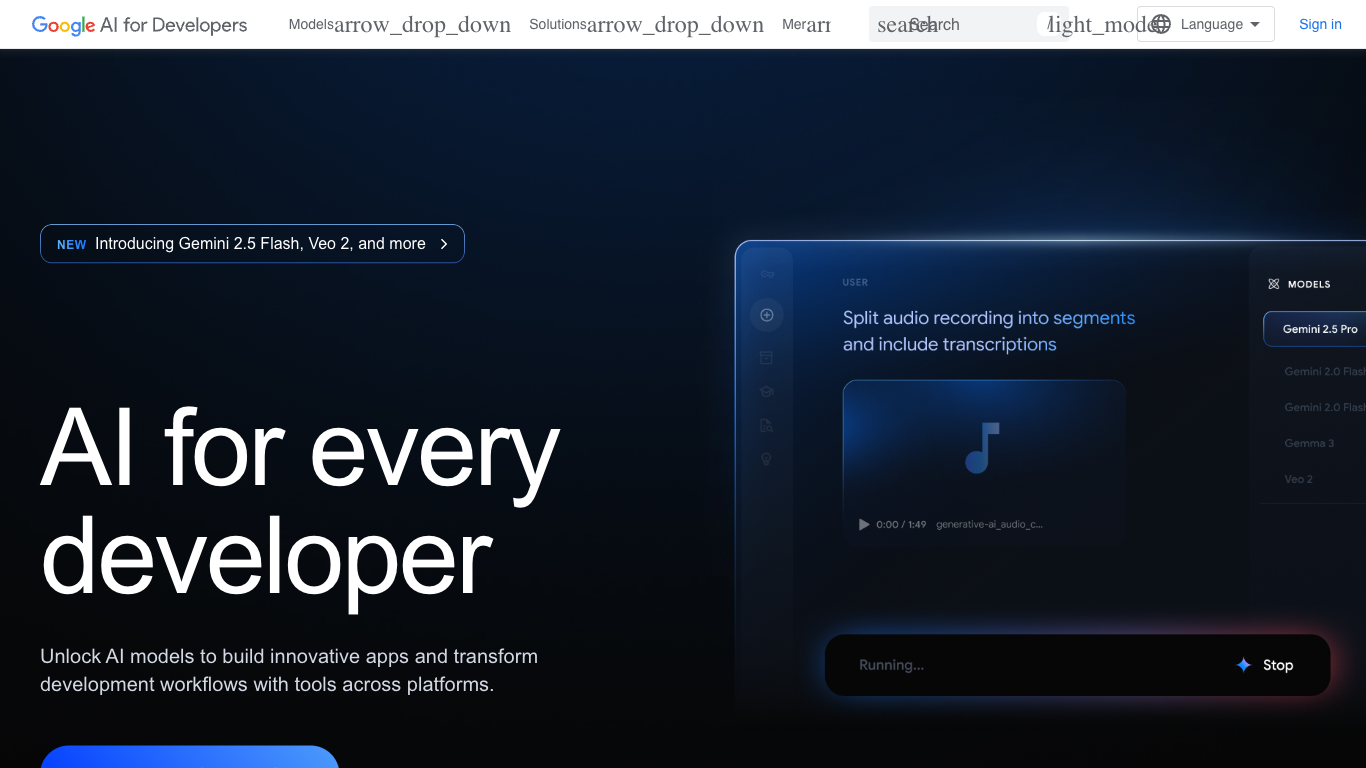
Task: Click the NEW badge label
Action: [x=71, y=245]
